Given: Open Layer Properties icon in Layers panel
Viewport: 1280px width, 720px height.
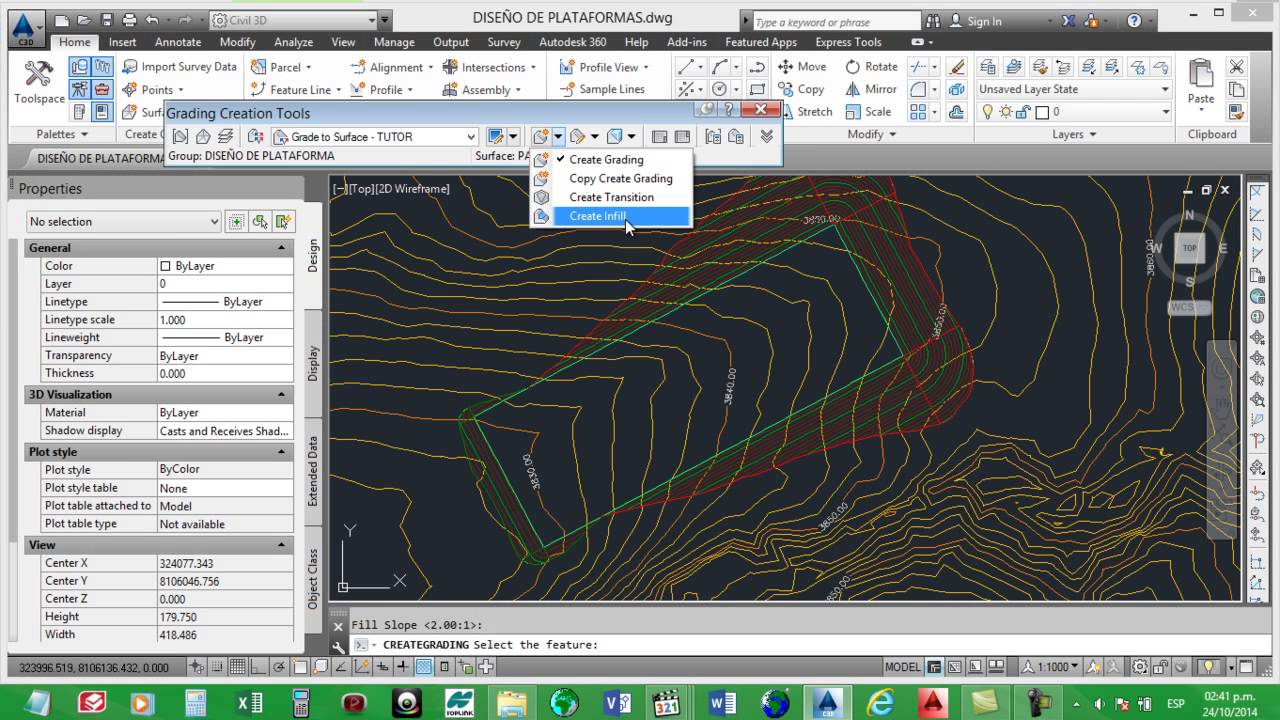Looking at the screenshot, I should pos(988,67).
